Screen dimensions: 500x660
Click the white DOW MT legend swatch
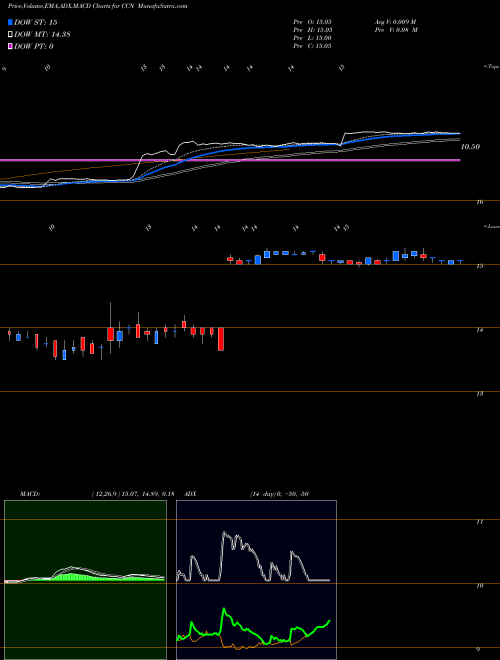click(11, 35)
